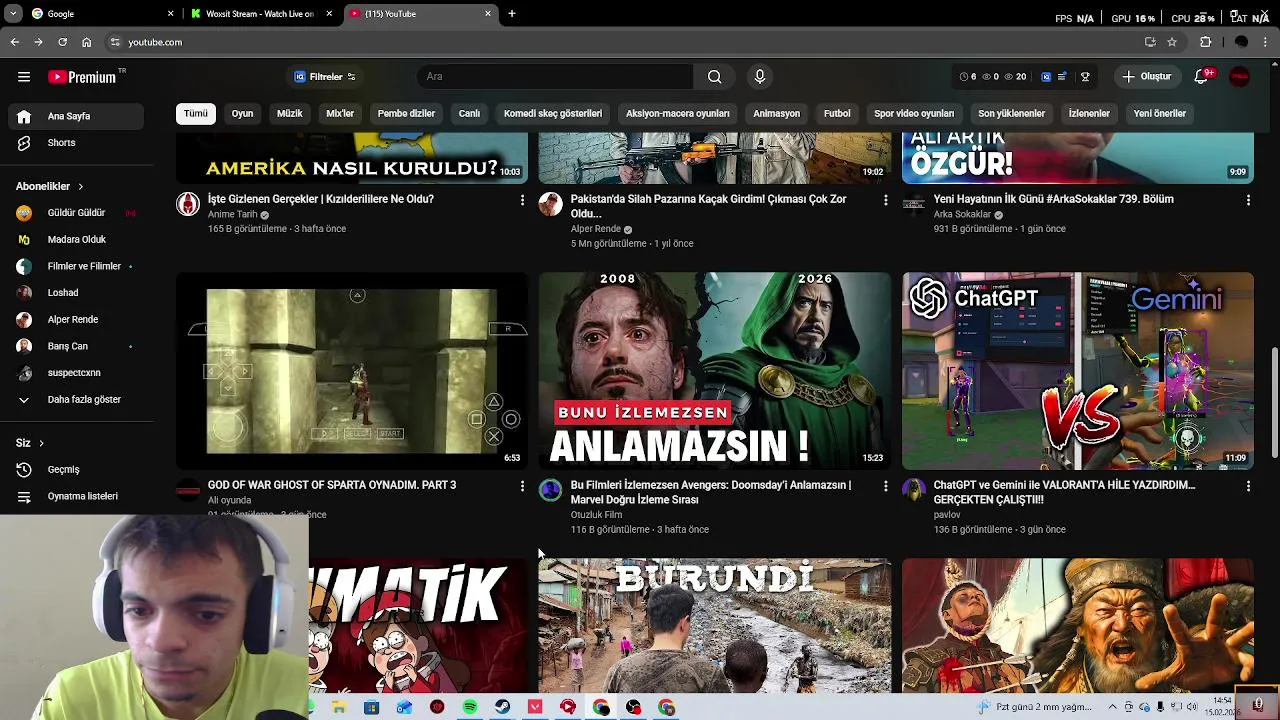Open the account avatar menu
This screenshot has width=1280, height=720.
pos(1240,77)
